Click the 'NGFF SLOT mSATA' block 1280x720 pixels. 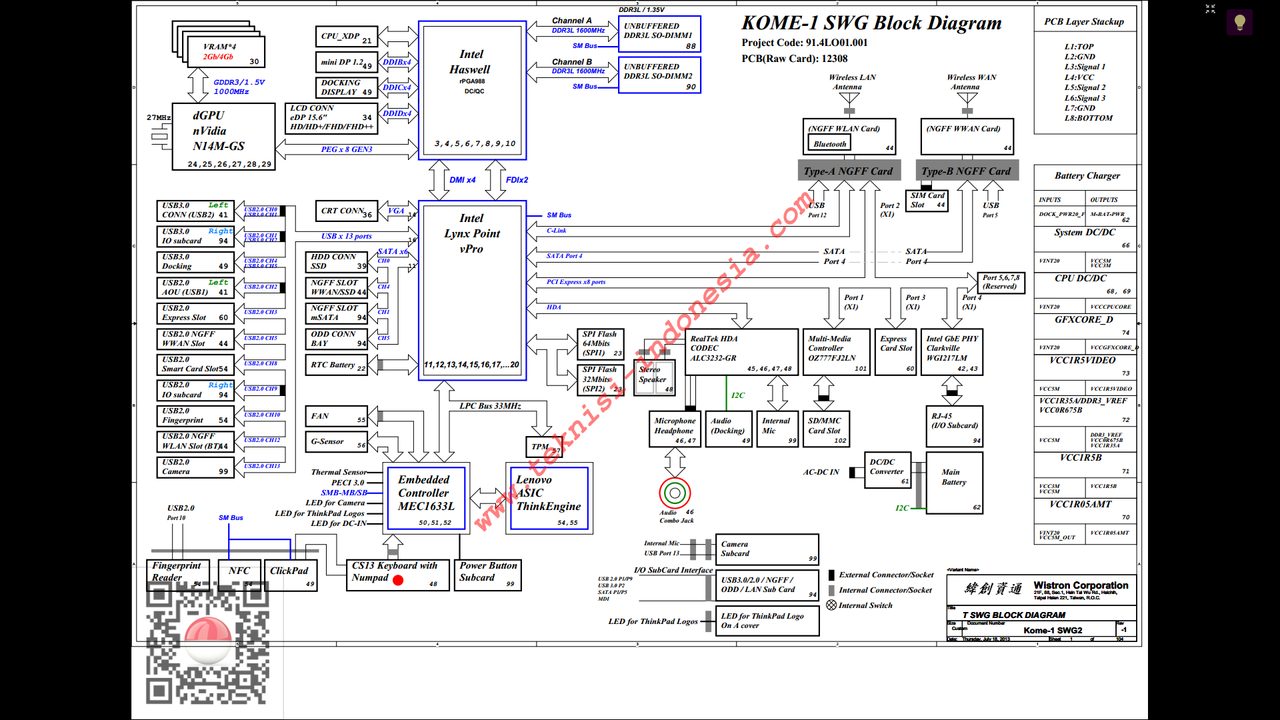[x=338, y=313]
